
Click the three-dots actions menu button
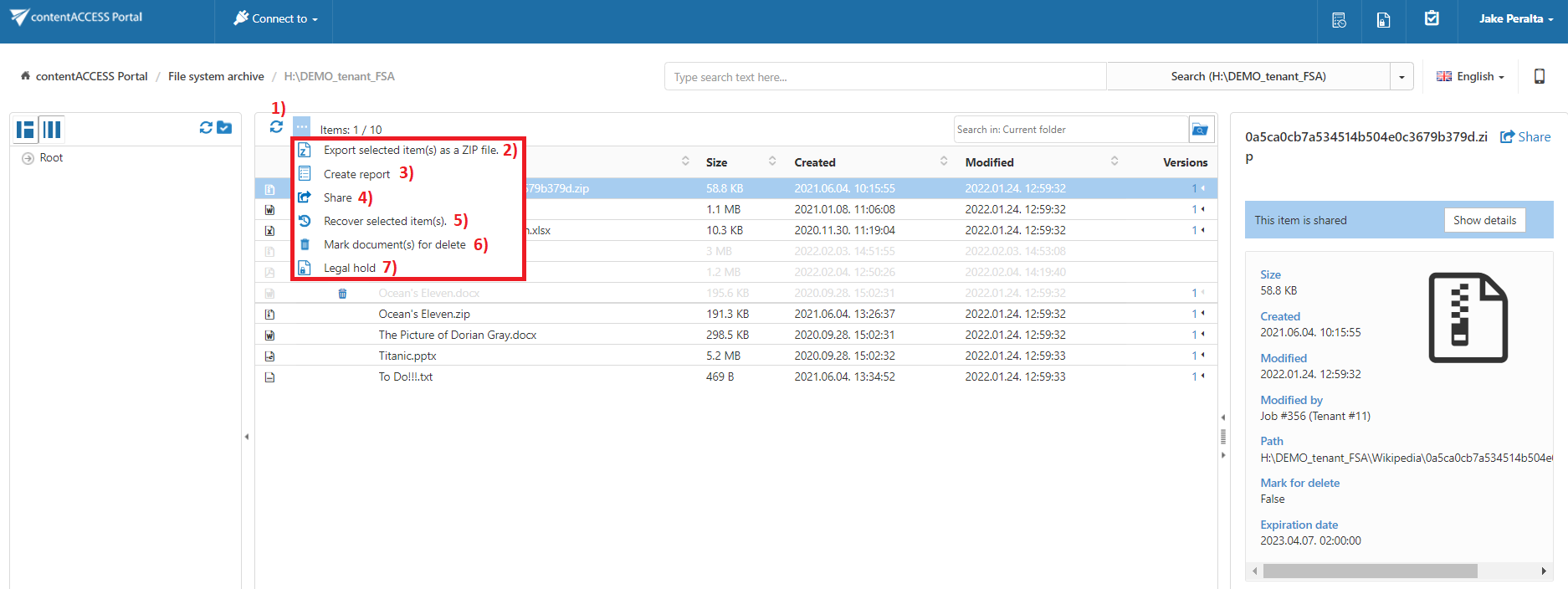pos(301,126)
